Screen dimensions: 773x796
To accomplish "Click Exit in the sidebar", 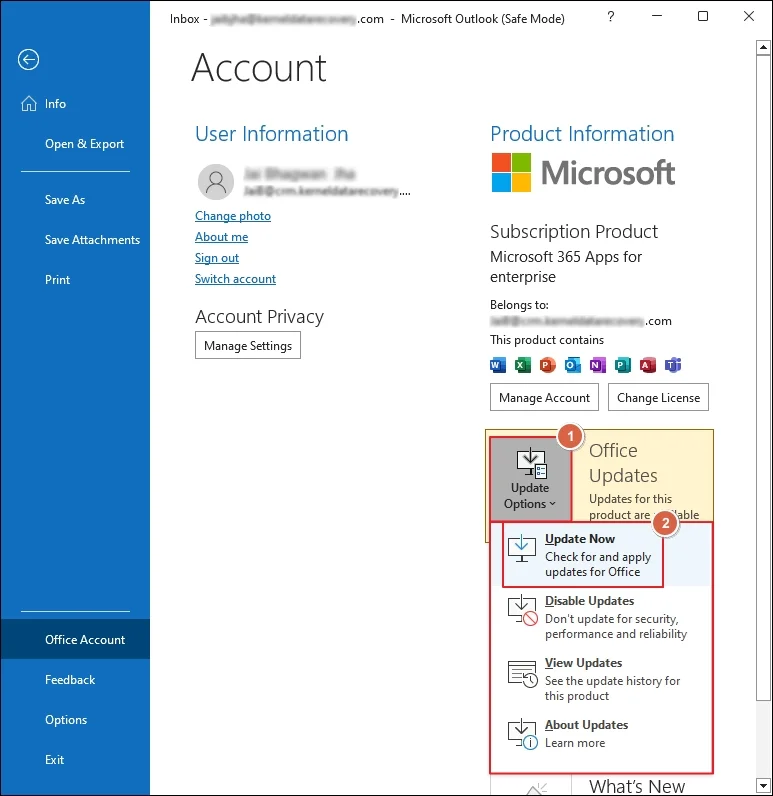I will point(75,759).
